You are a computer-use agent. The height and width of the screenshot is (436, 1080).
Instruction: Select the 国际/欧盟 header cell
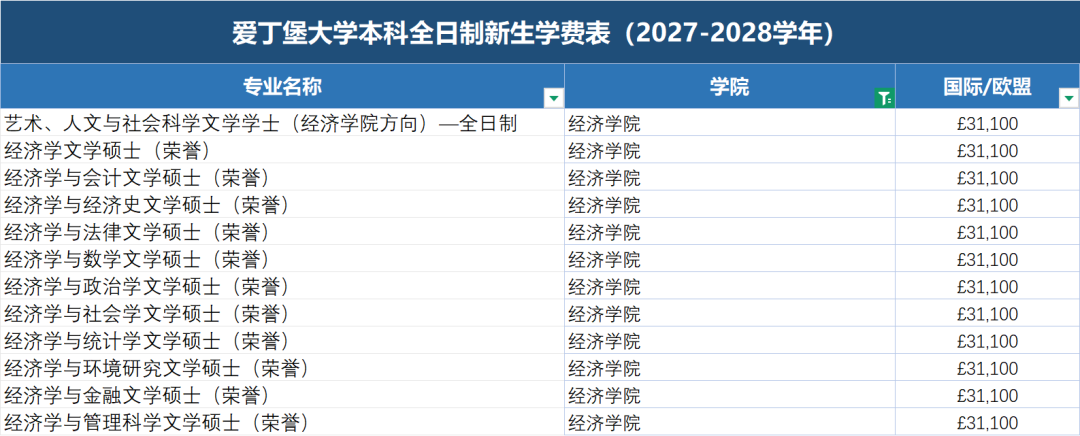tap(988, 86)
